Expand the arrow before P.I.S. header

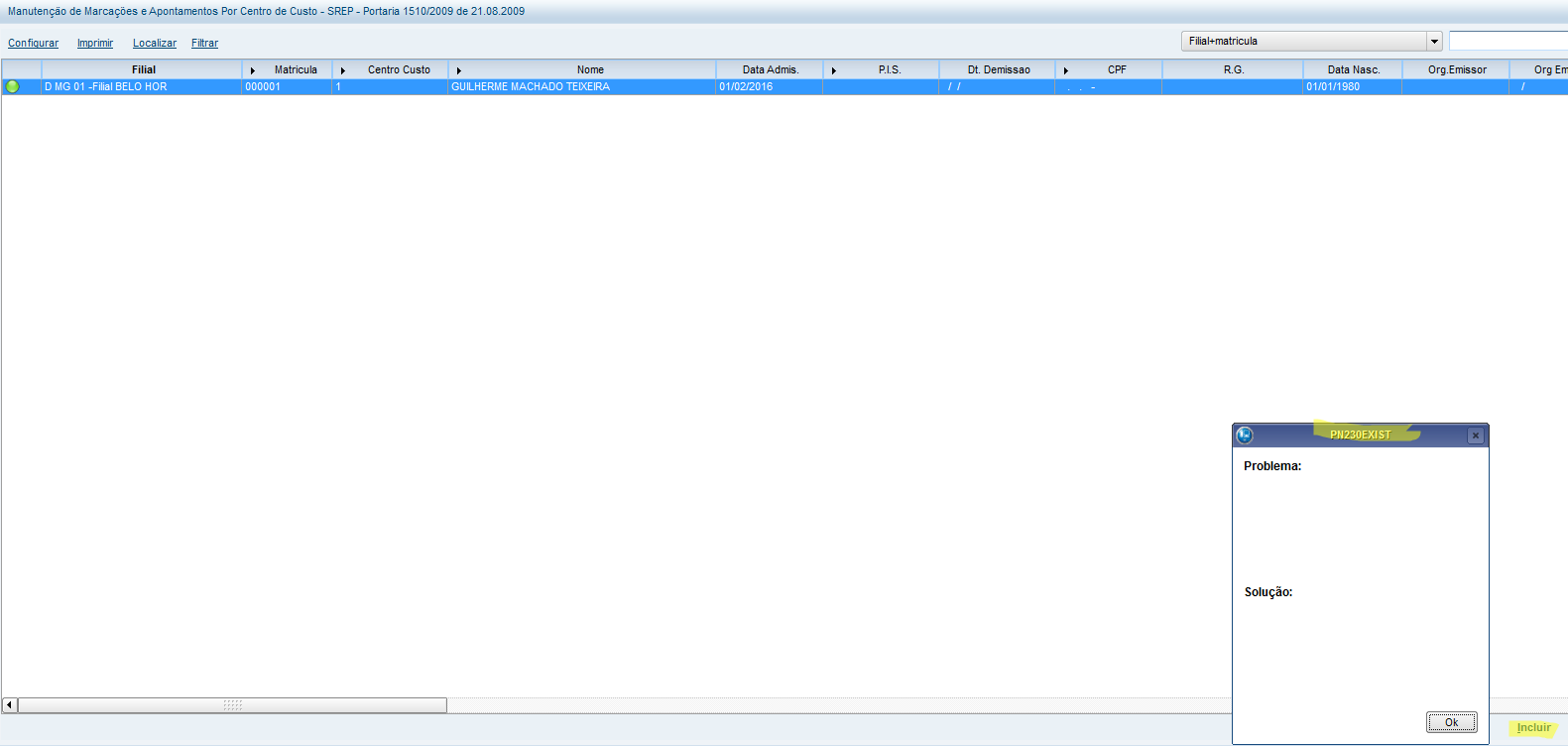point(834,70)
